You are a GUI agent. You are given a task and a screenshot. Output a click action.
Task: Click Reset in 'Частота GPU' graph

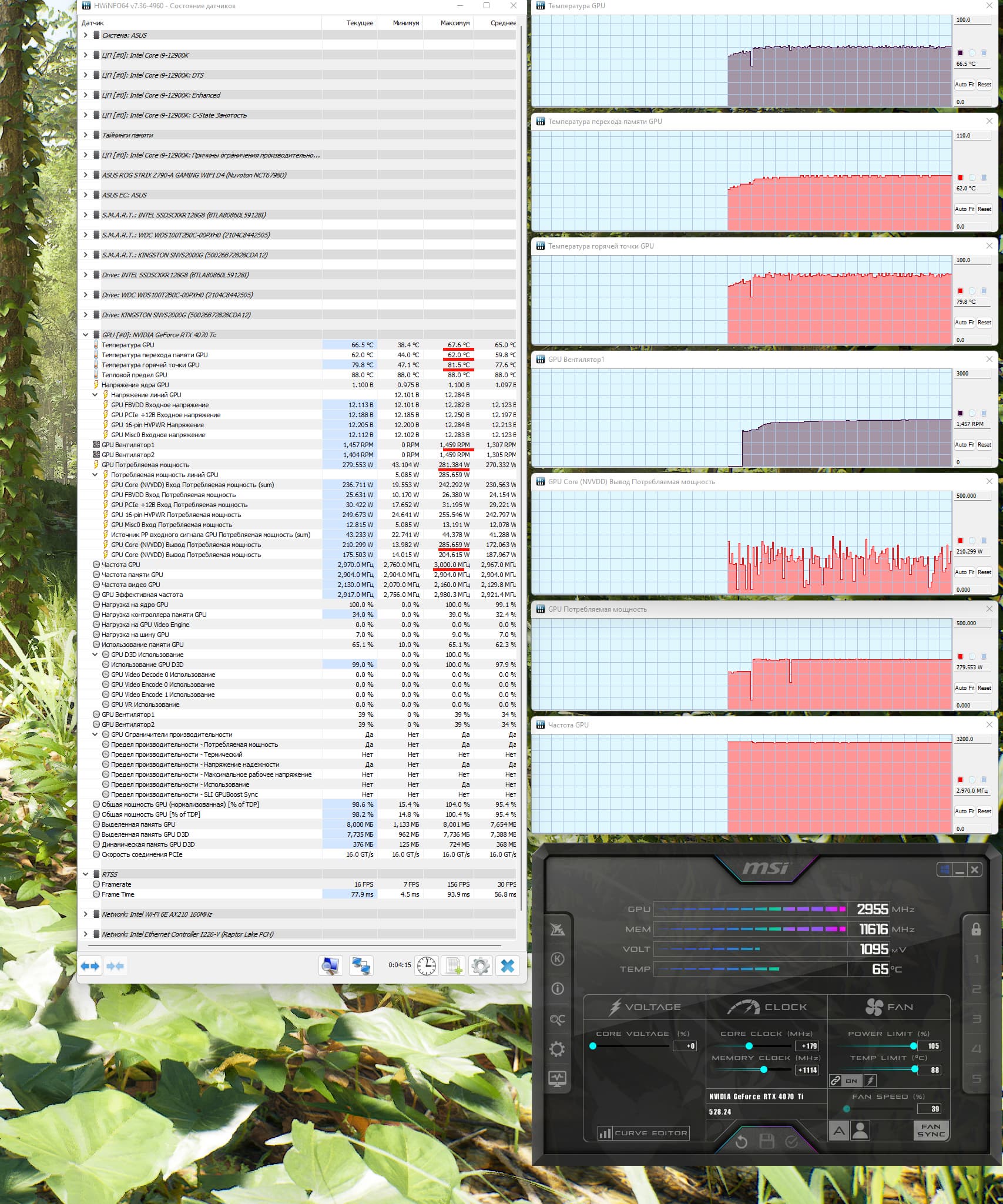pyautogui.click(x=984, y=811)
